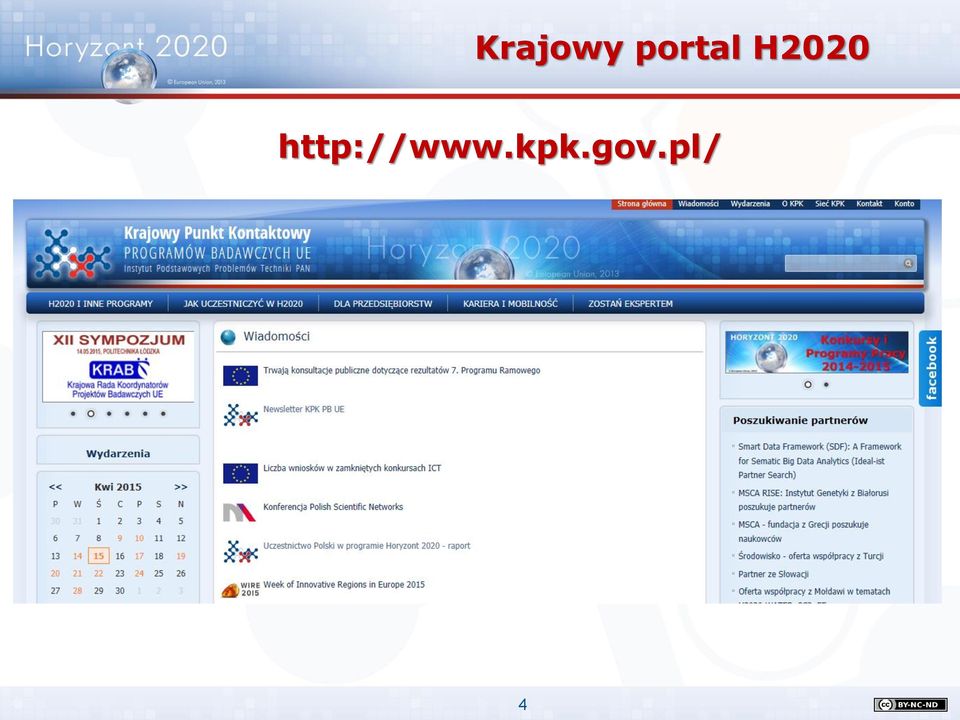Screen dimensions: 960x720
Task: Open Trwają konsultacje publiczne news link
Action: [x=402, y=370]
